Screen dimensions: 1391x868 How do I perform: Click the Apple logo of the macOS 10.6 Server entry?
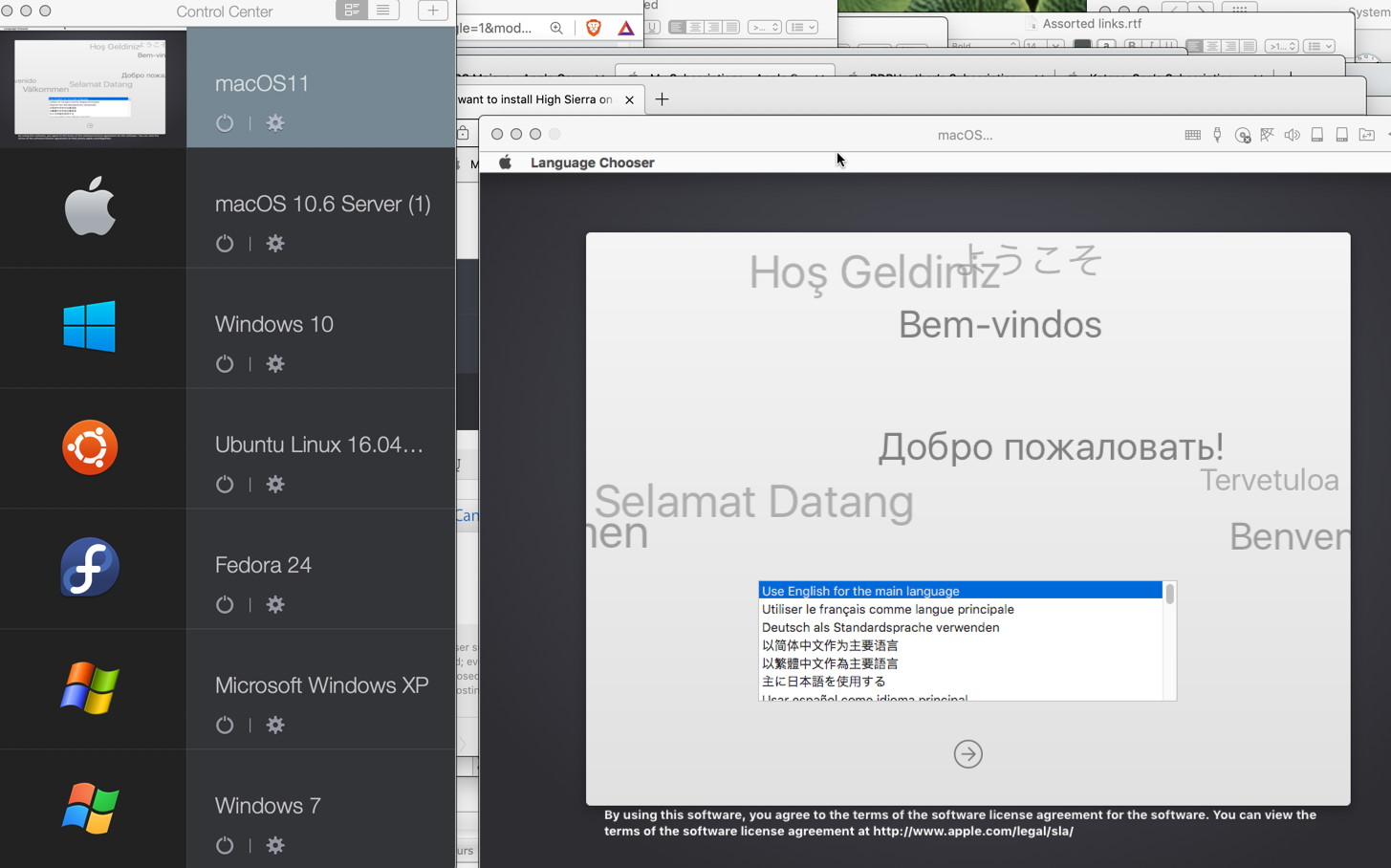(x=90, y=206)
